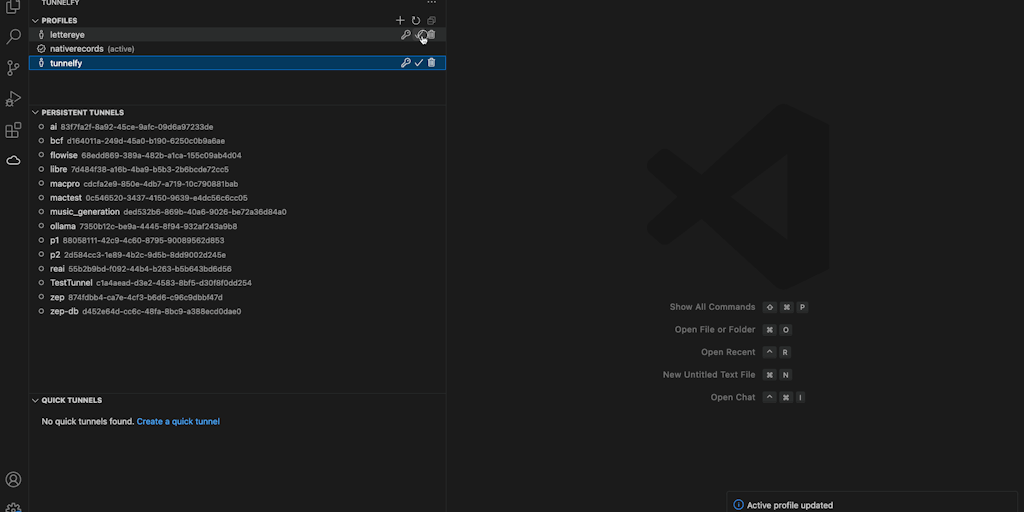Select the p2 persistent tunnel
This screenshot has height=512, width=1024.
[x=238, y=255]
